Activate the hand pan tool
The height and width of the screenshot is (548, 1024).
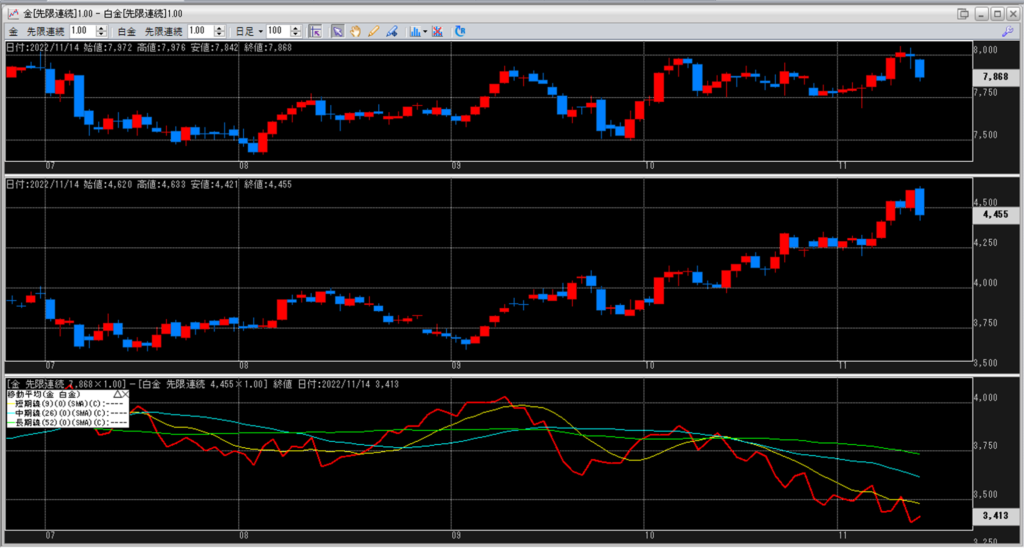pyautogui.click(x=355, y=31)
